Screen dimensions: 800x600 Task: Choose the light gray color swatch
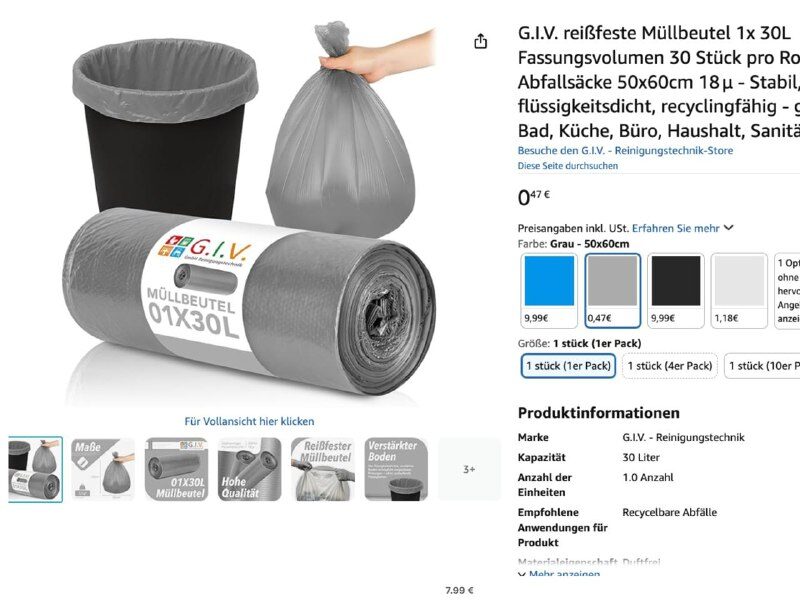(739, 290)
